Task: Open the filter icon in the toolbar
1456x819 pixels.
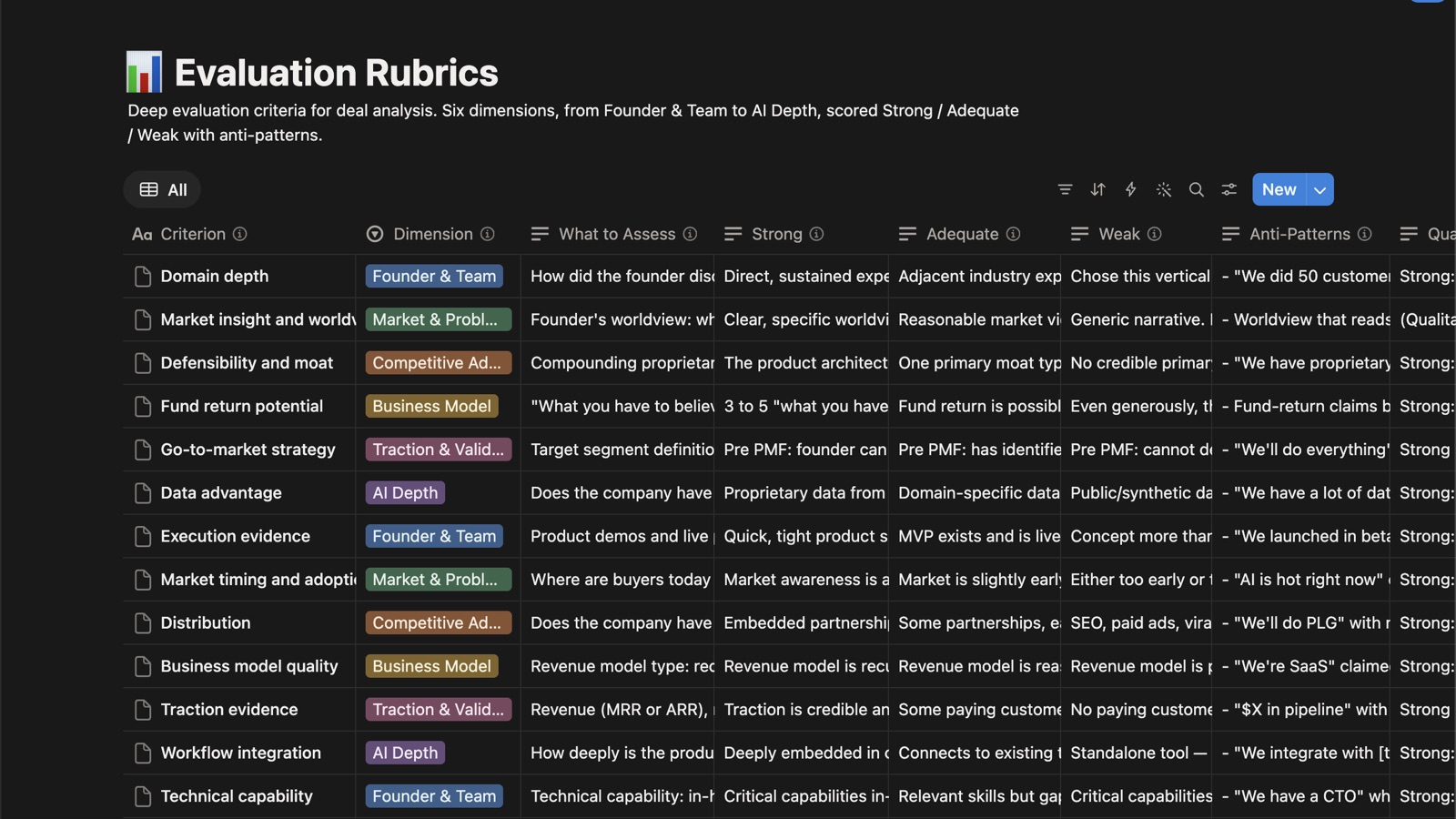Action: click(x=1065, y=189)
